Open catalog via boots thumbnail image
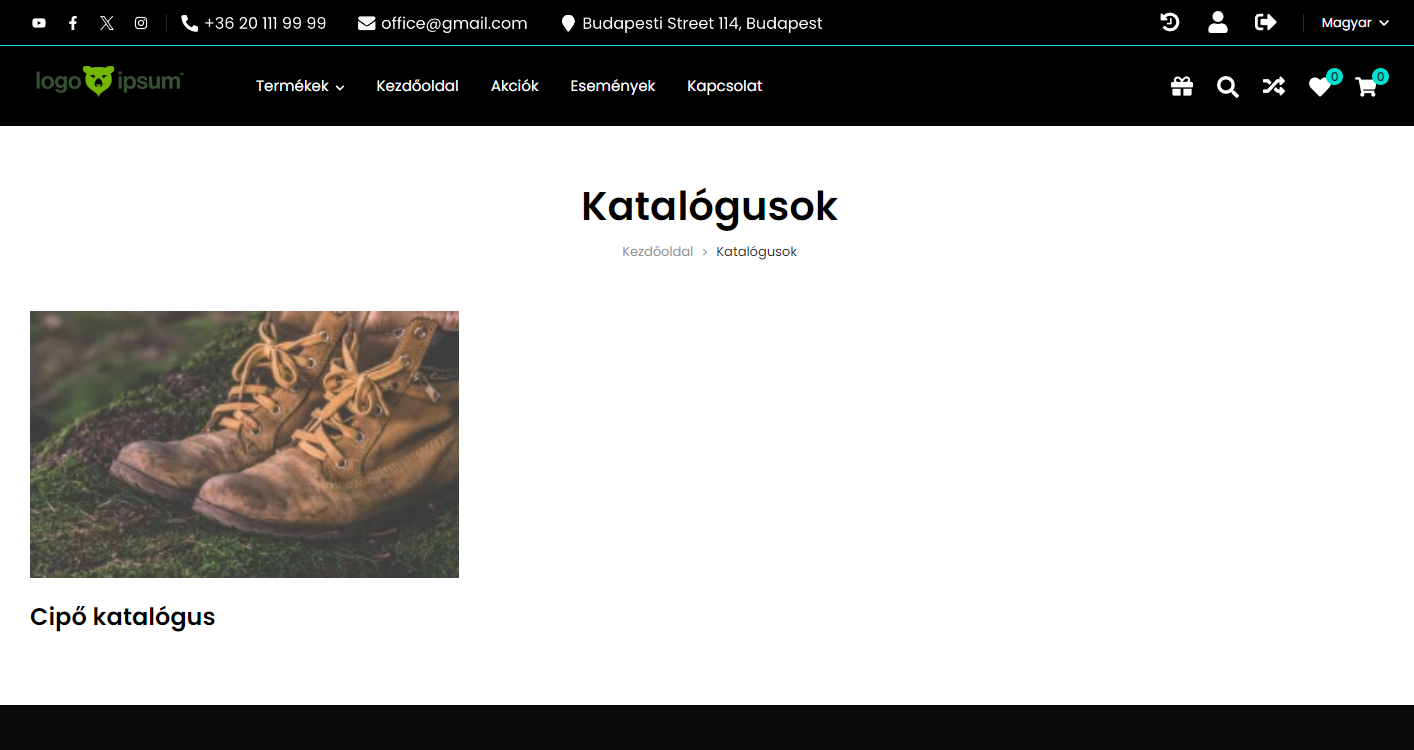The height and width of the screenshot is (750, 1414). [244, 444]
